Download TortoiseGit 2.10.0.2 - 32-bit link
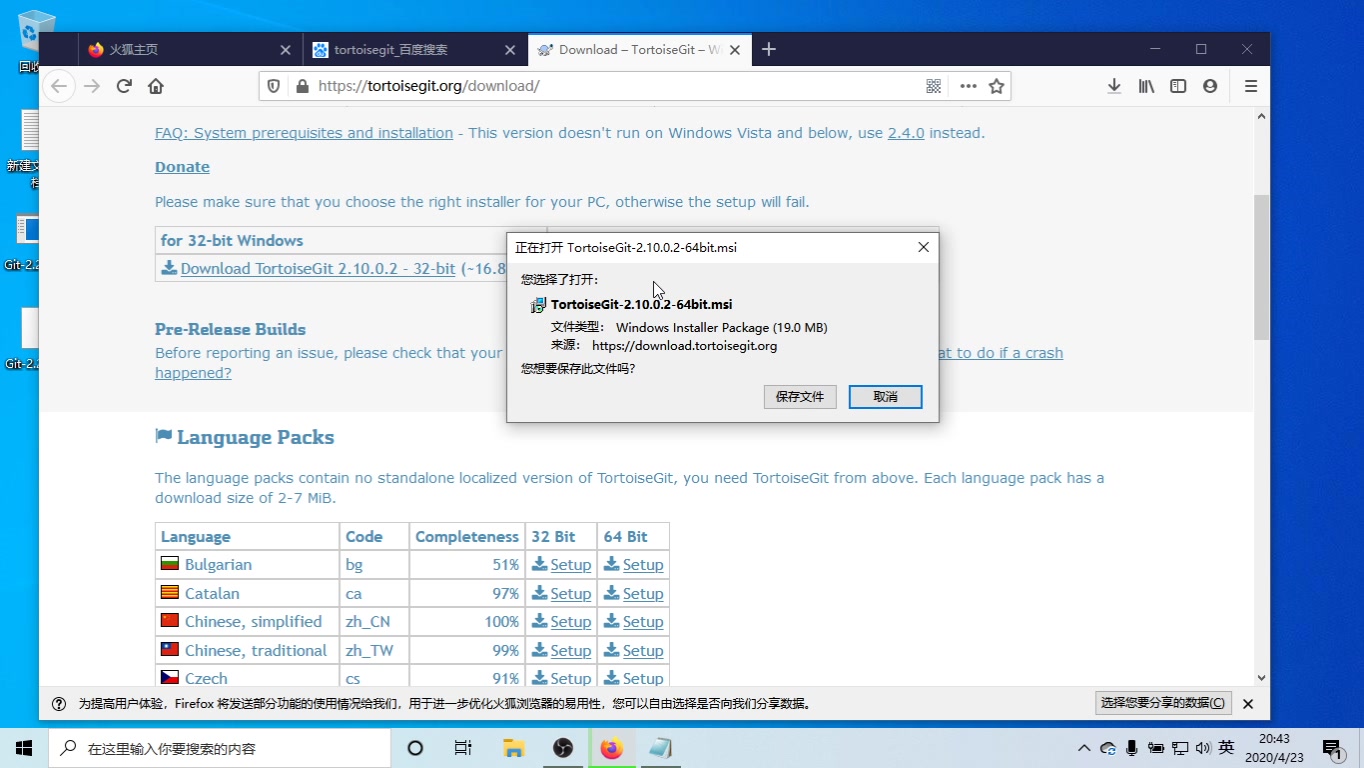This screenshot has width=1364, height=768. pyautogui.click(x=318, y=268)
